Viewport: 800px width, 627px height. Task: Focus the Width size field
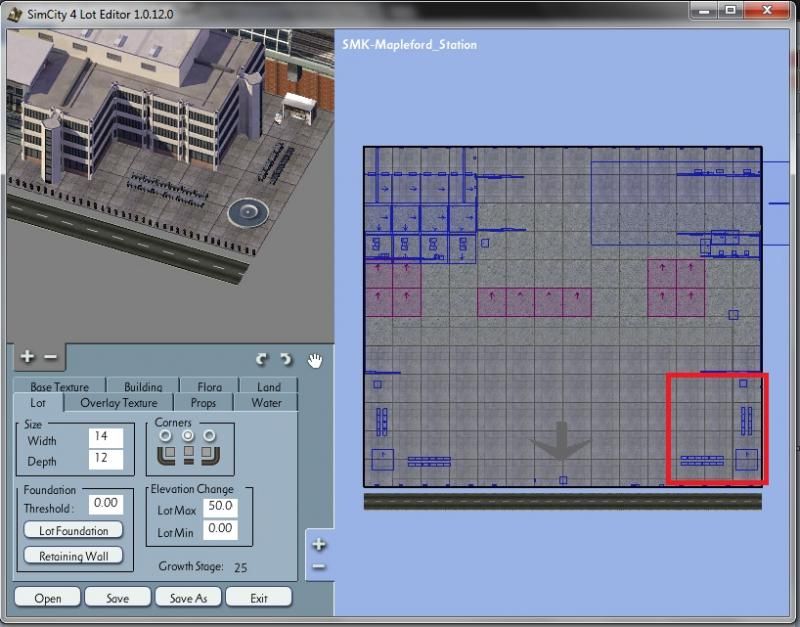pos(106,437)
